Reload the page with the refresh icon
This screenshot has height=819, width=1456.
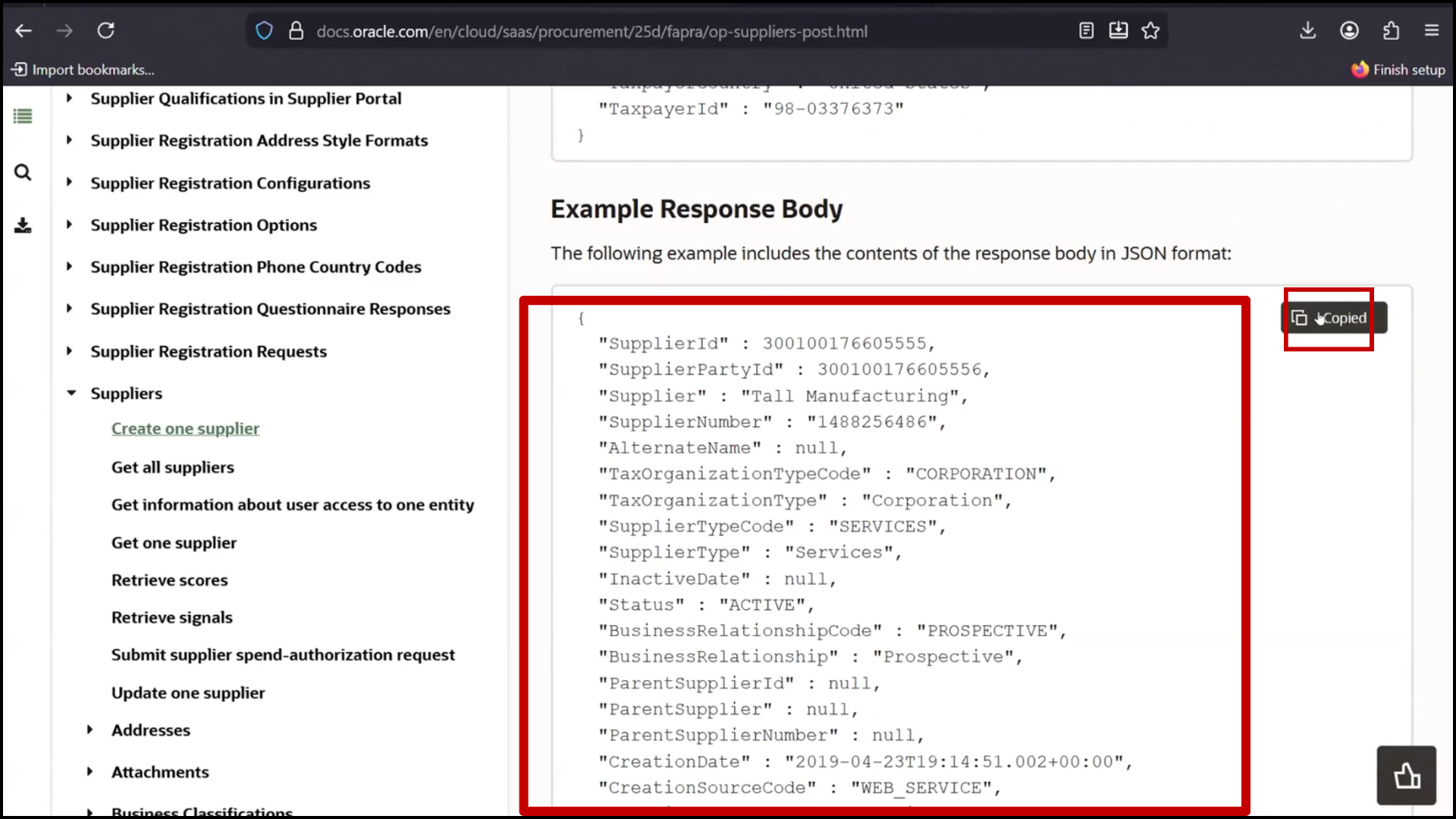point(105,31)
